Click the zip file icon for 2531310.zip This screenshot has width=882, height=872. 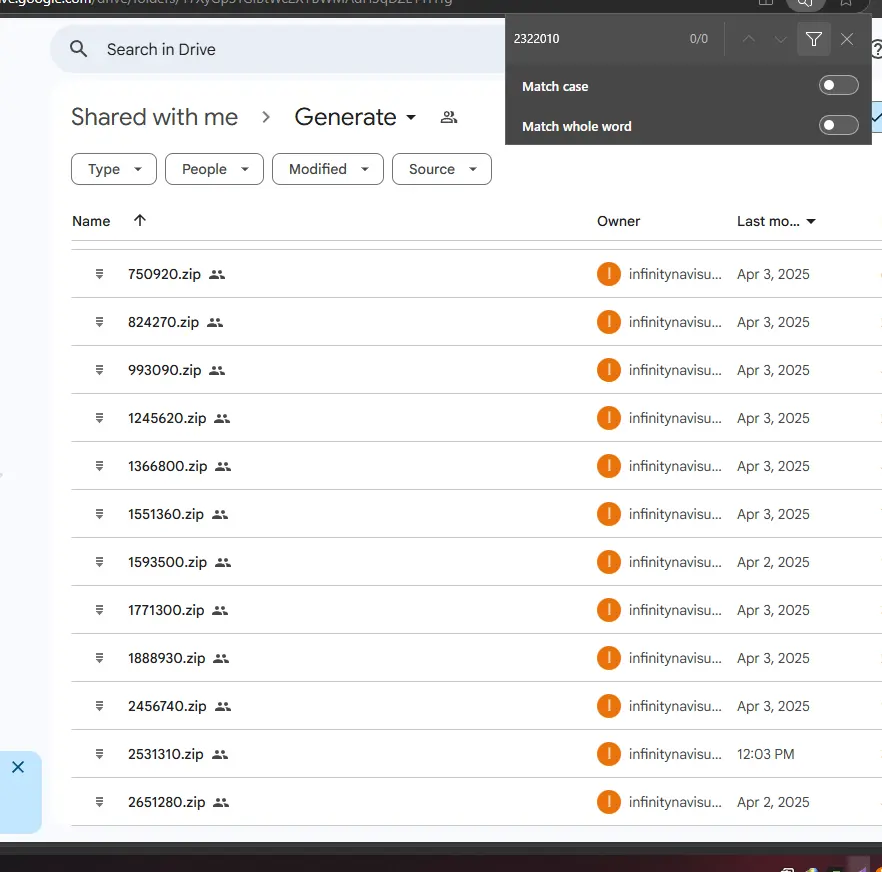(100, 754)
